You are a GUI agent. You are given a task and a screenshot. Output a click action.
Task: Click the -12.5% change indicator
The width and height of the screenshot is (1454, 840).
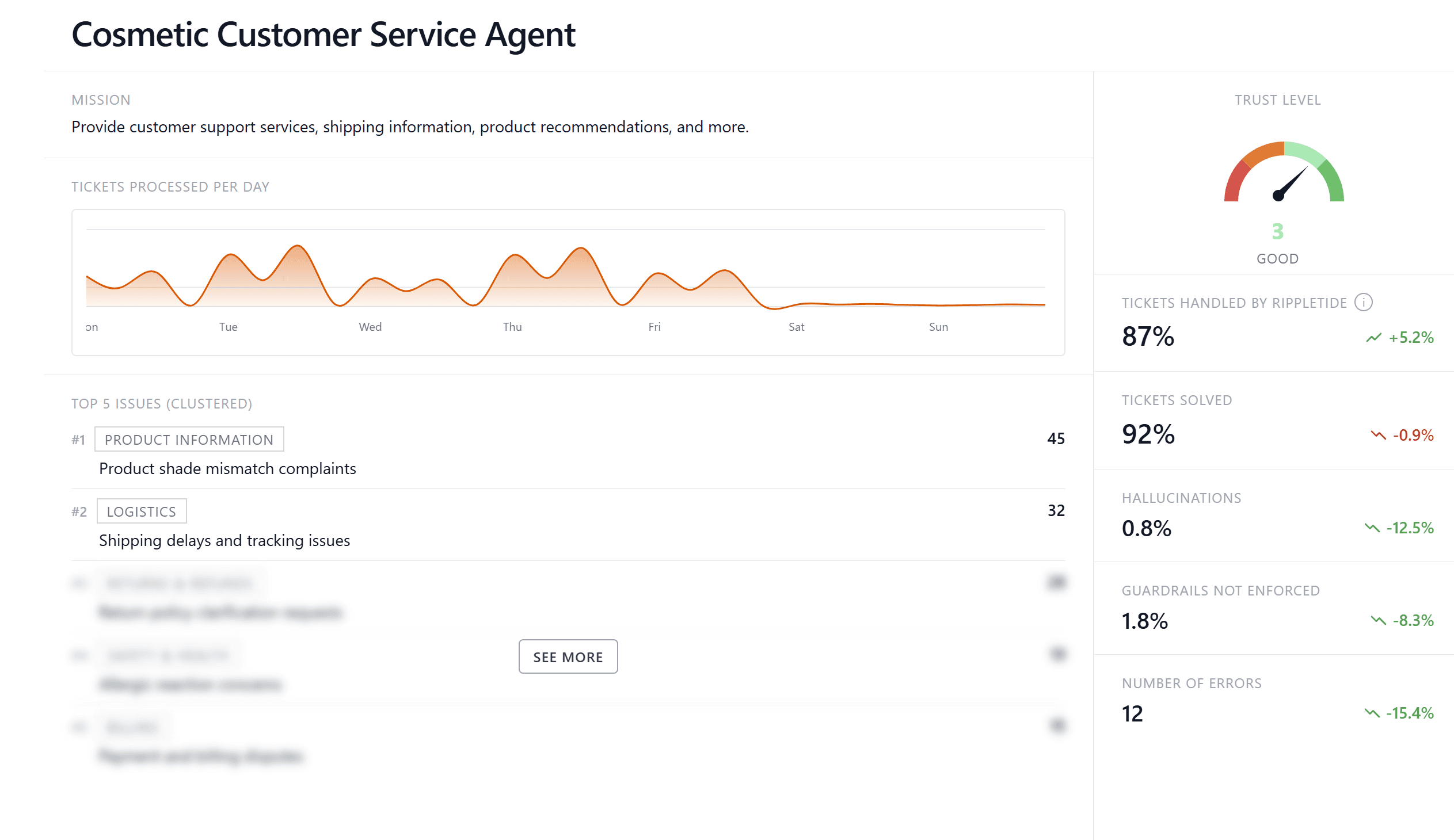click(x=1410, y=528)
